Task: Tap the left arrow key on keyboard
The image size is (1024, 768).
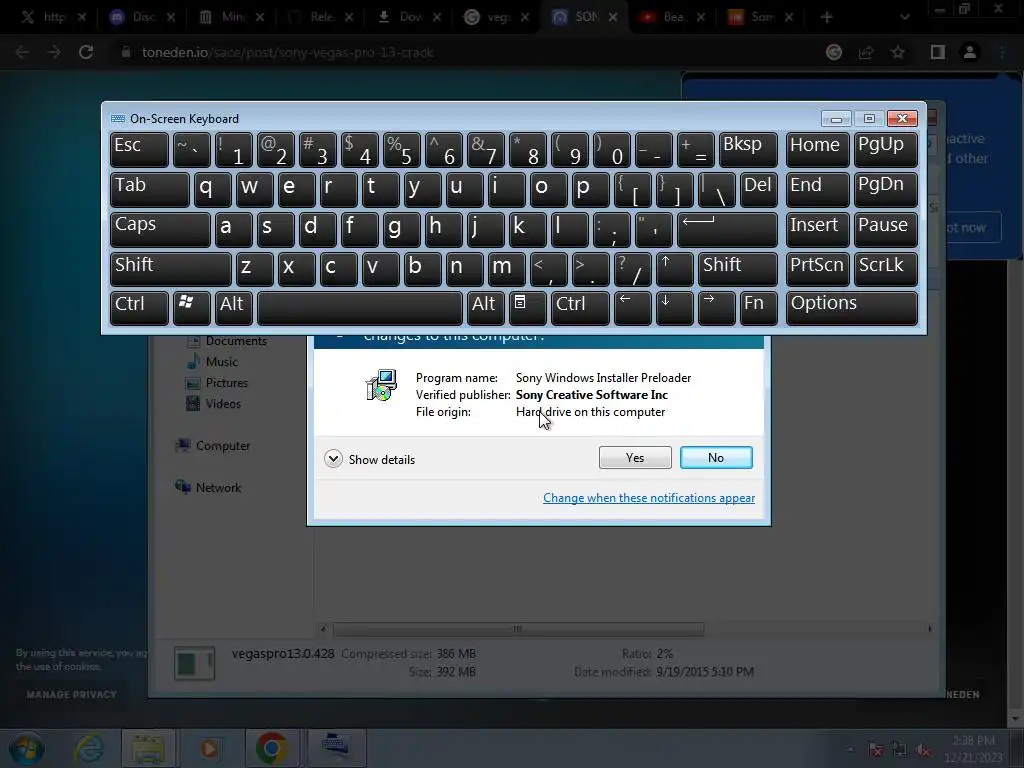Action: (x=632, y=308)
